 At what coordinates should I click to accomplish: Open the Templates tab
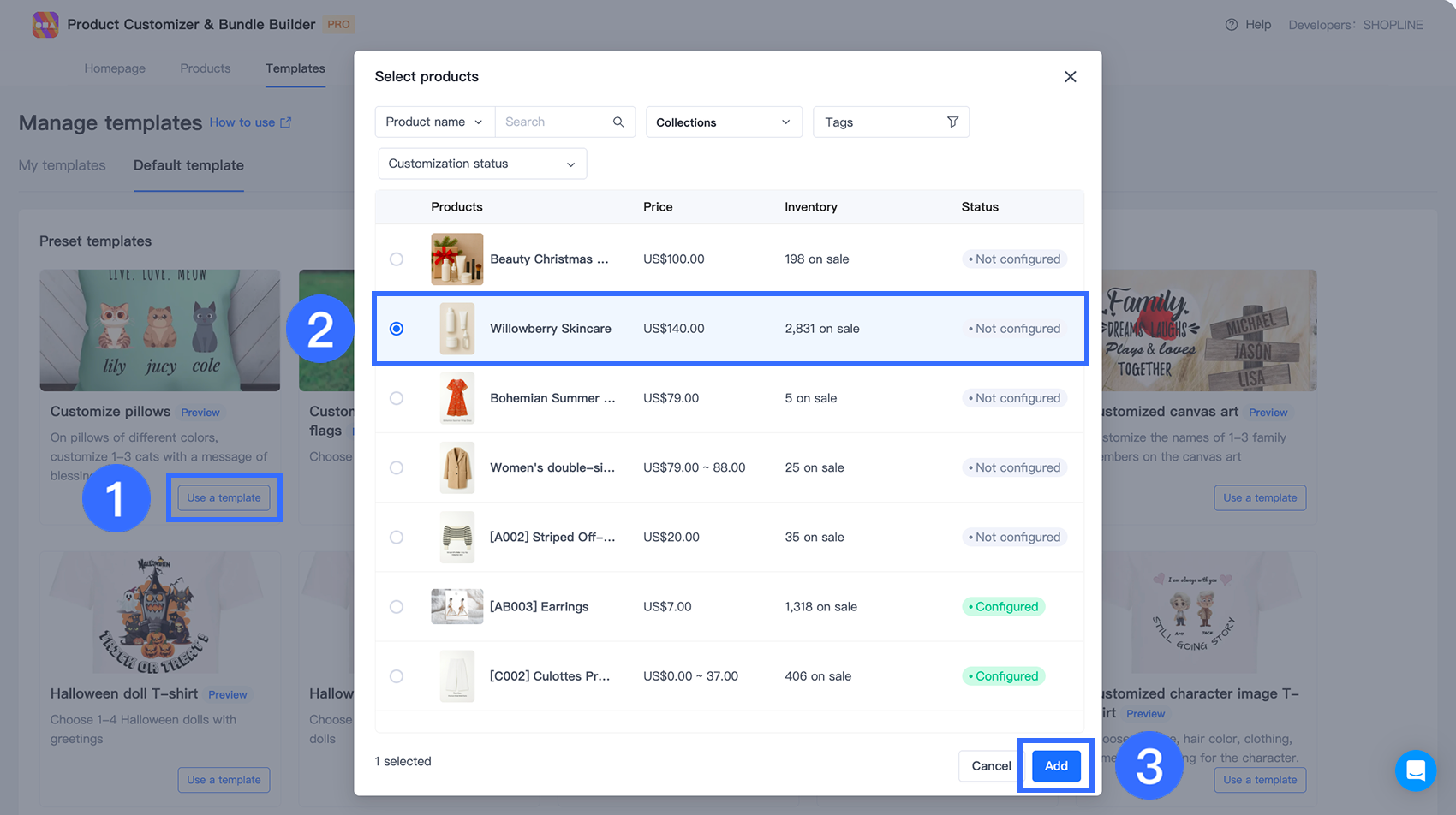295,68
